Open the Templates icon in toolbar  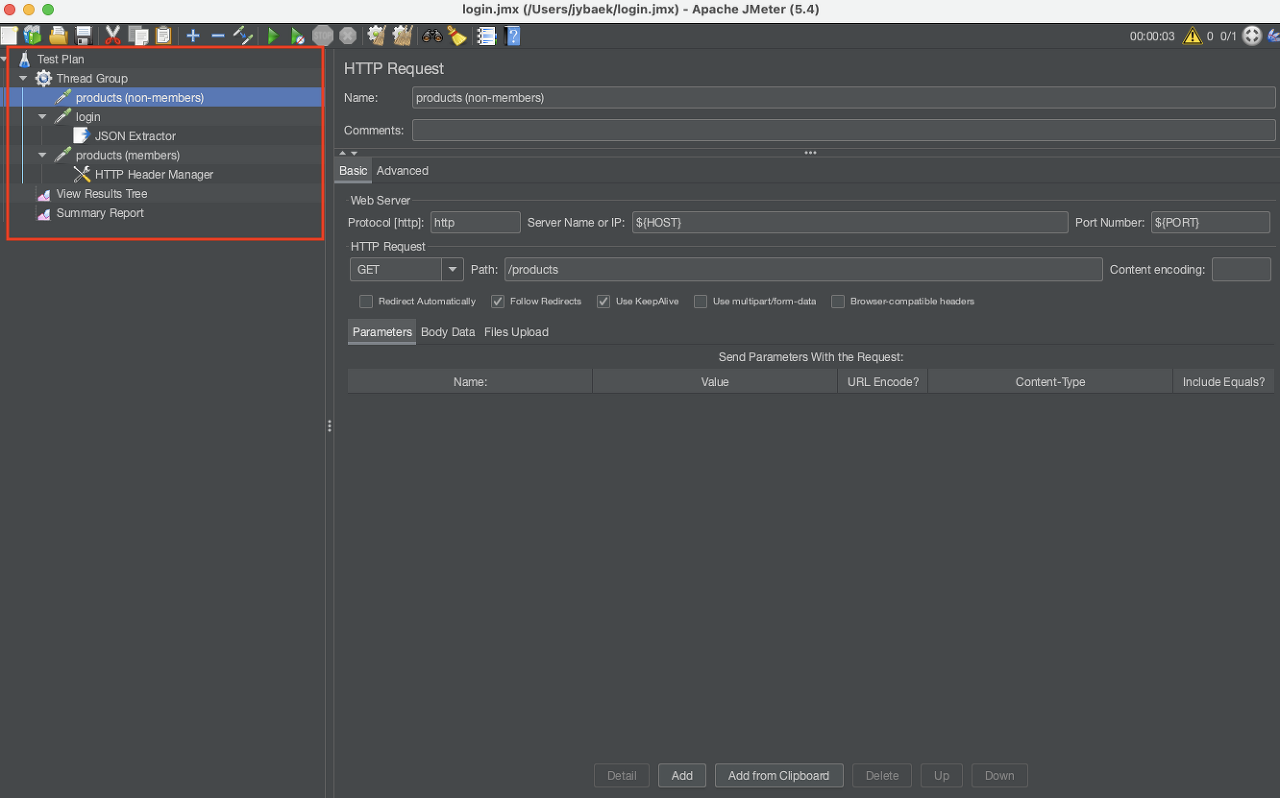(x=32, y=36)
